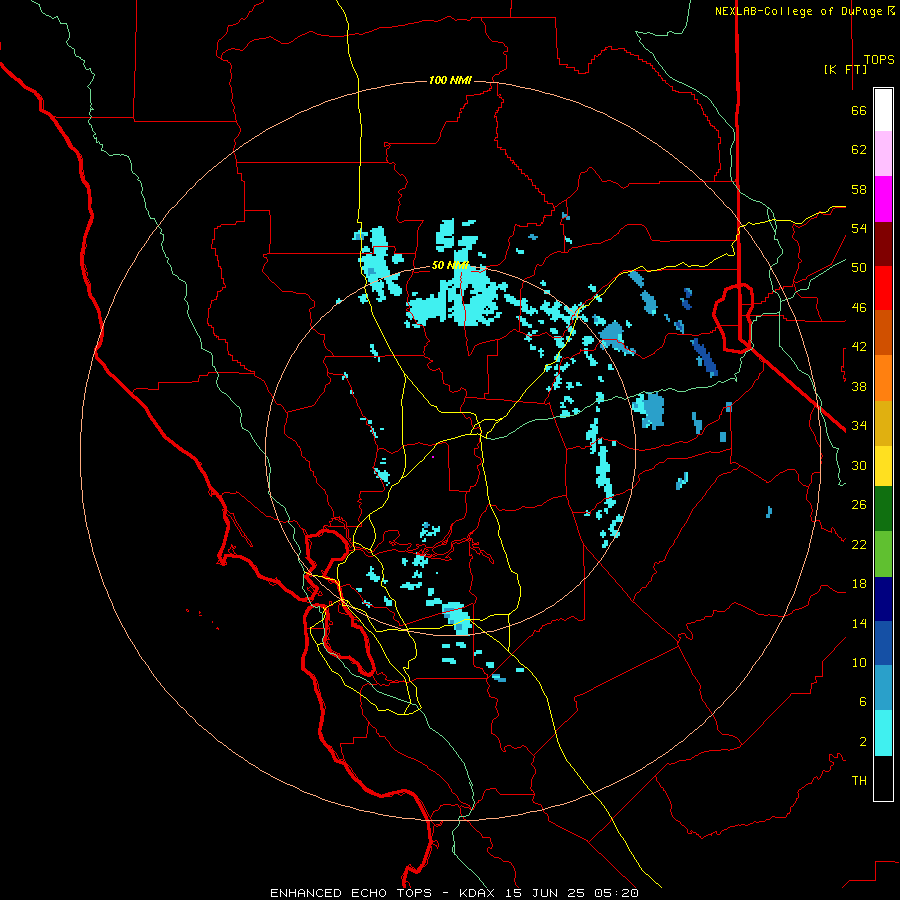Click the '38' legend value
The width and height of the screenshot is (900, 900).
pyautogui.click(x=859, y=386)
